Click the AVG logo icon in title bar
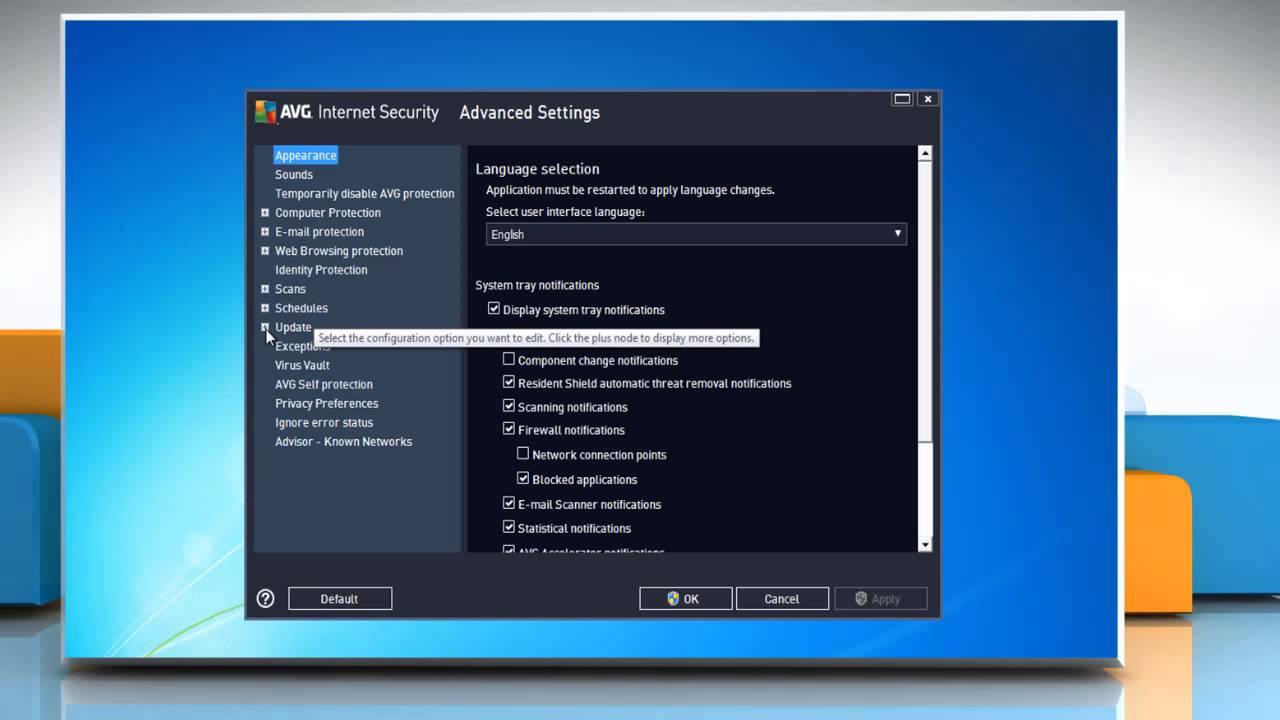Image resolution: width=1280 pixels, height=720 pixels. [x=266, y=111]
